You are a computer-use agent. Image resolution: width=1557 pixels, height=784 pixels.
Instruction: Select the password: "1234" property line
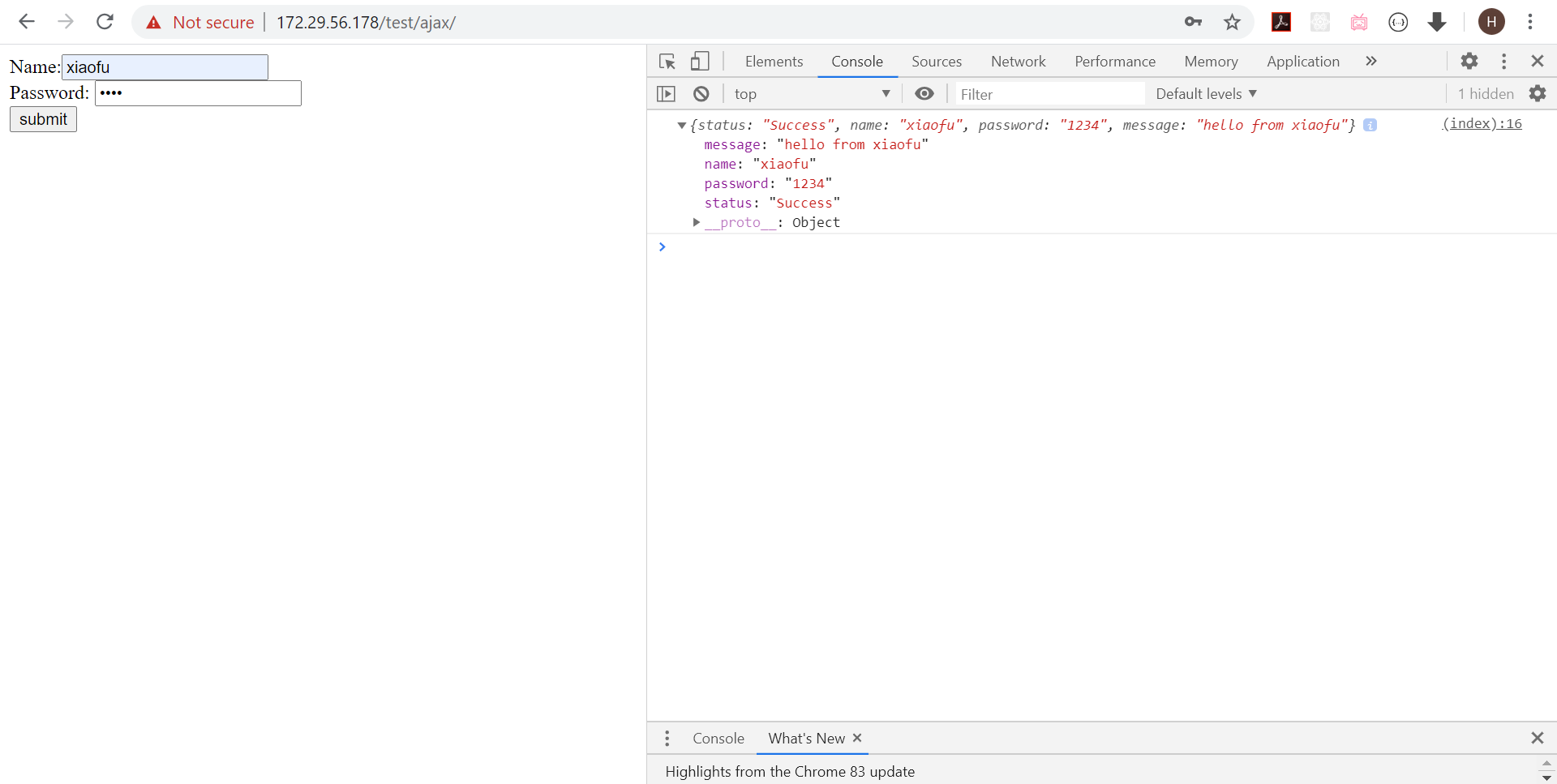tap(768, 183)
